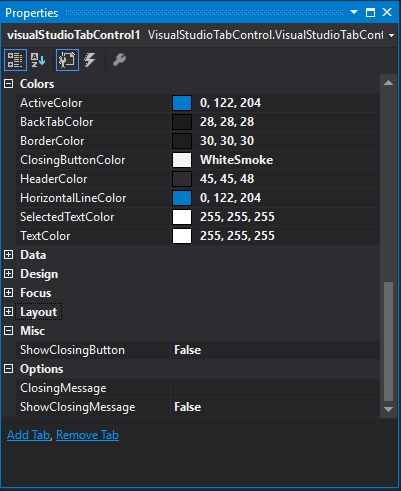Image resolution: width=401 pixels, height=491 pixels.
Task: Show Events with the lightning bolt icon
Action: click(x=90, y=60)
